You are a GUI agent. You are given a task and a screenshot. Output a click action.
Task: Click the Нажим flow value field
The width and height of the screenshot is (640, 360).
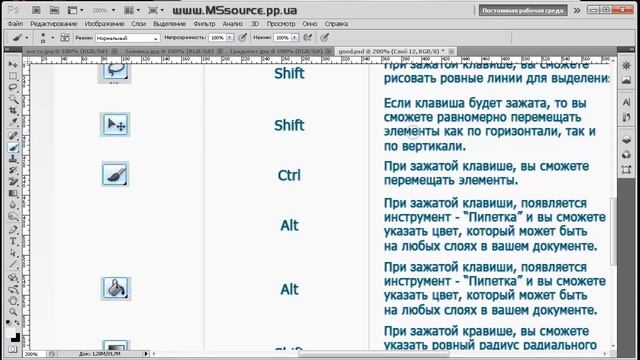(282, 38)
